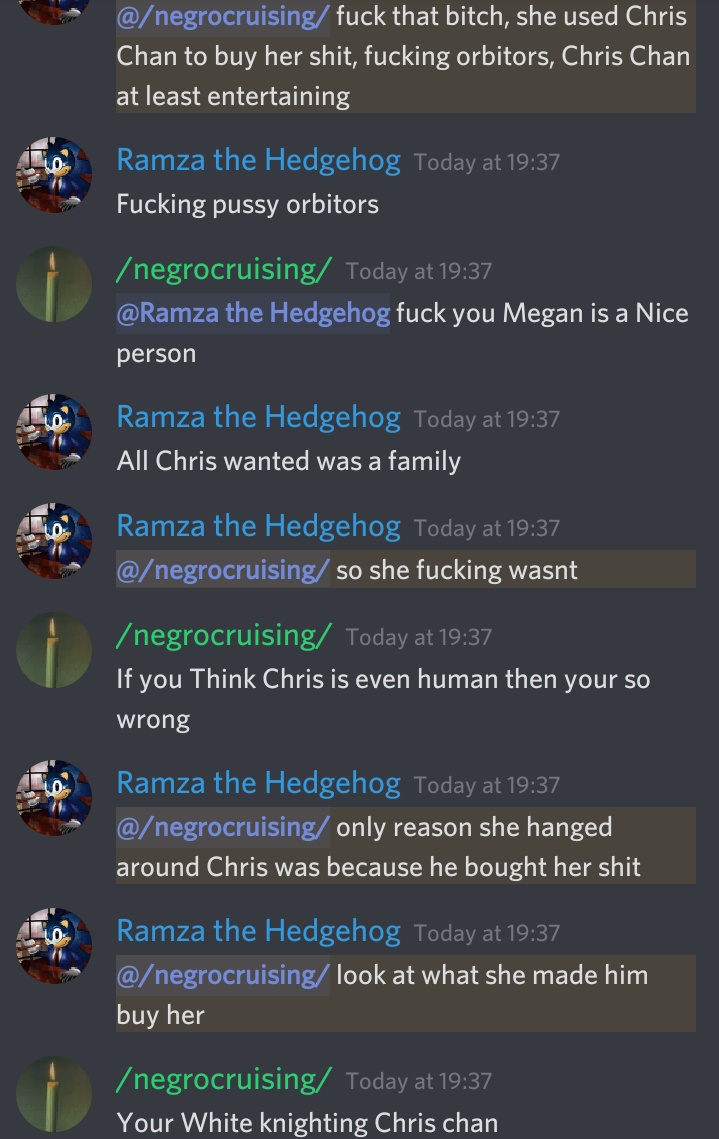Click timestamp beside 'Your White knighting' sender name
Viewport: 719px width, 1139px height.
point(419,1081)
